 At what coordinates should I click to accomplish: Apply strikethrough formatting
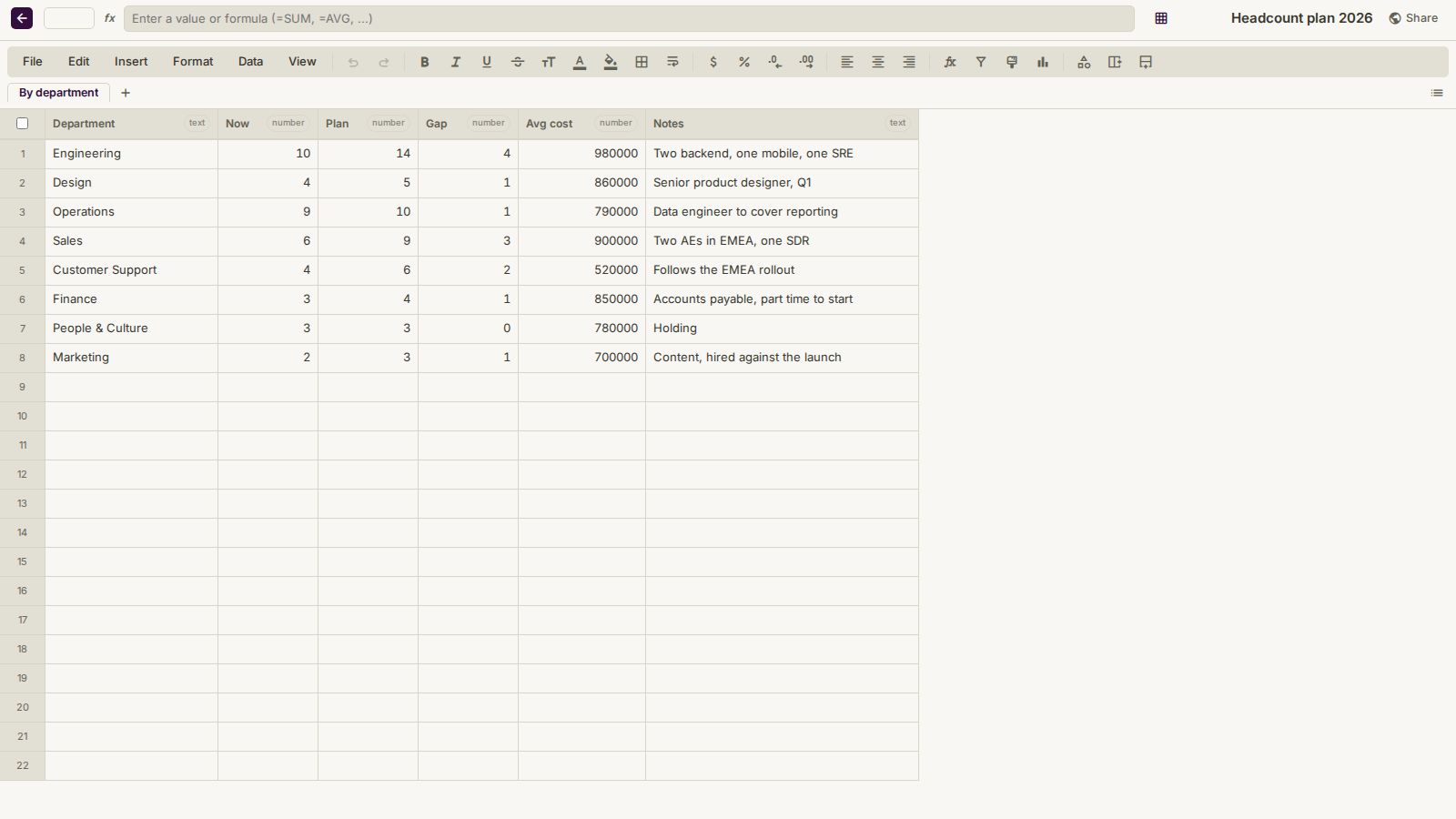(x=517, y=62)
